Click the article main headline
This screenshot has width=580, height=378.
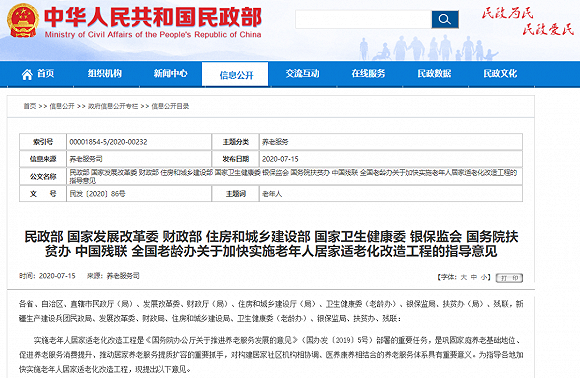click(271, 244)
